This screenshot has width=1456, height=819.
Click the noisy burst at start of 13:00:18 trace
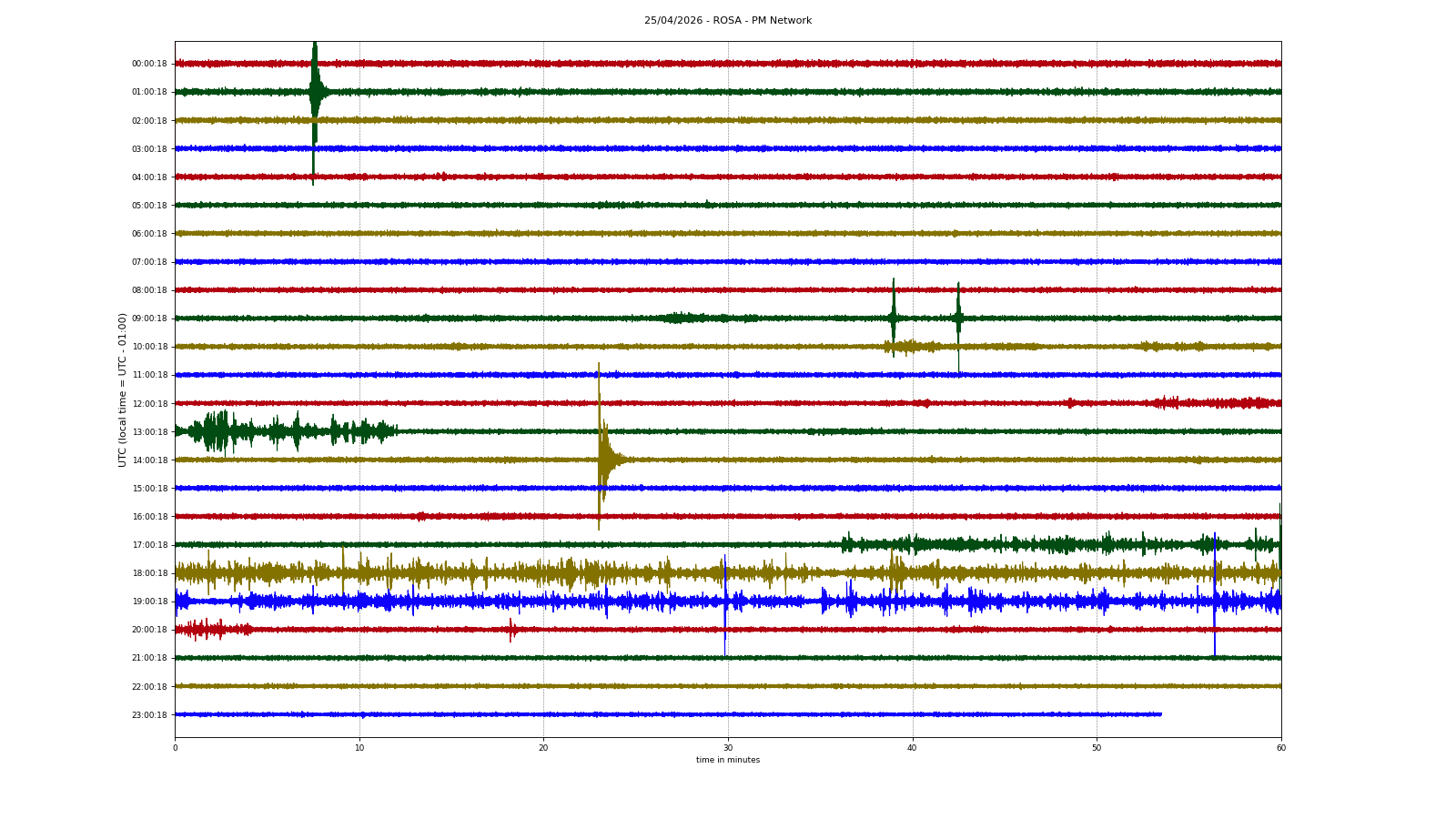click(217, 431)
